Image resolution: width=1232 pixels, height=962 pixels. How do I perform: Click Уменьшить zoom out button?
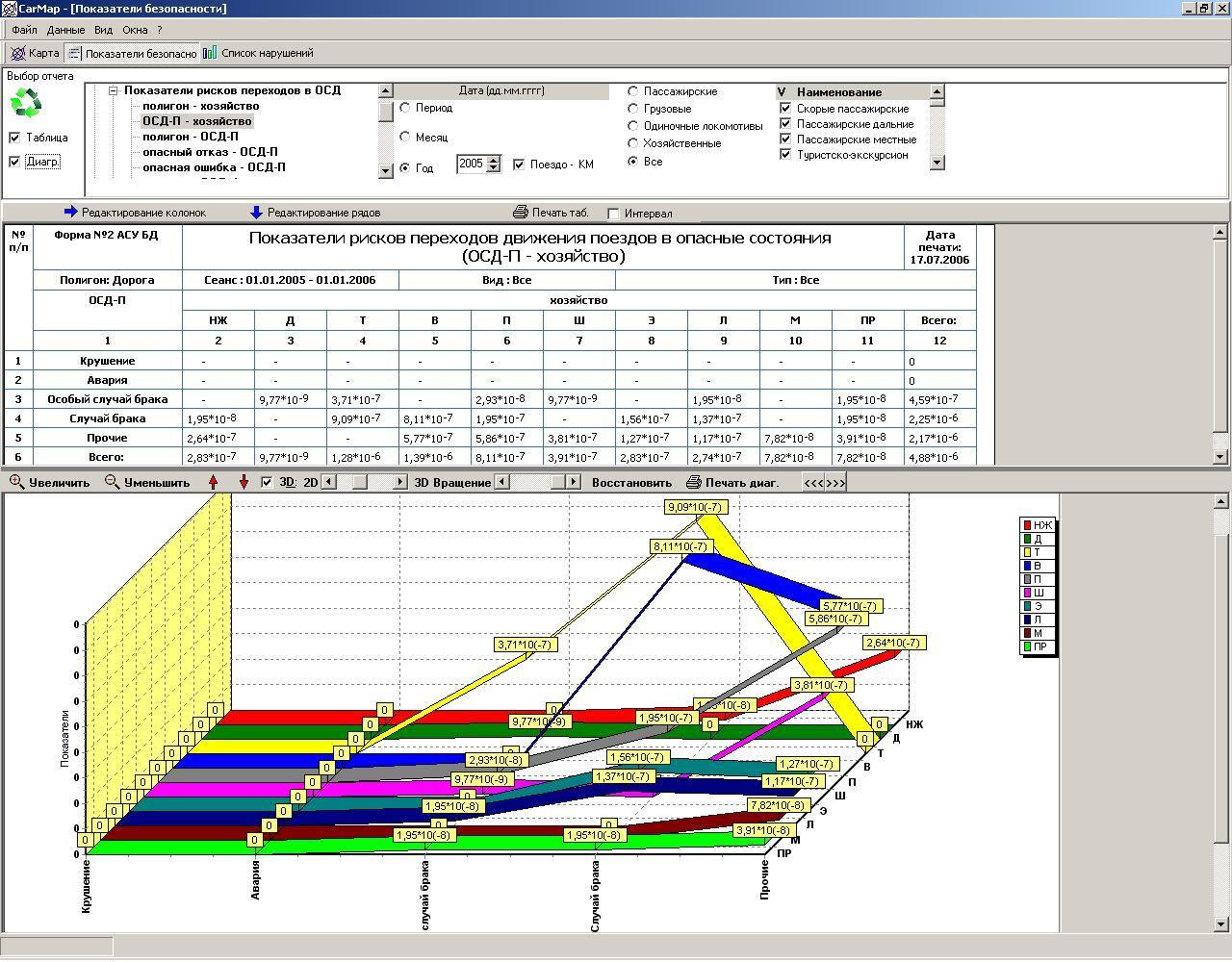pyautogui.click(x=147, y=482)
